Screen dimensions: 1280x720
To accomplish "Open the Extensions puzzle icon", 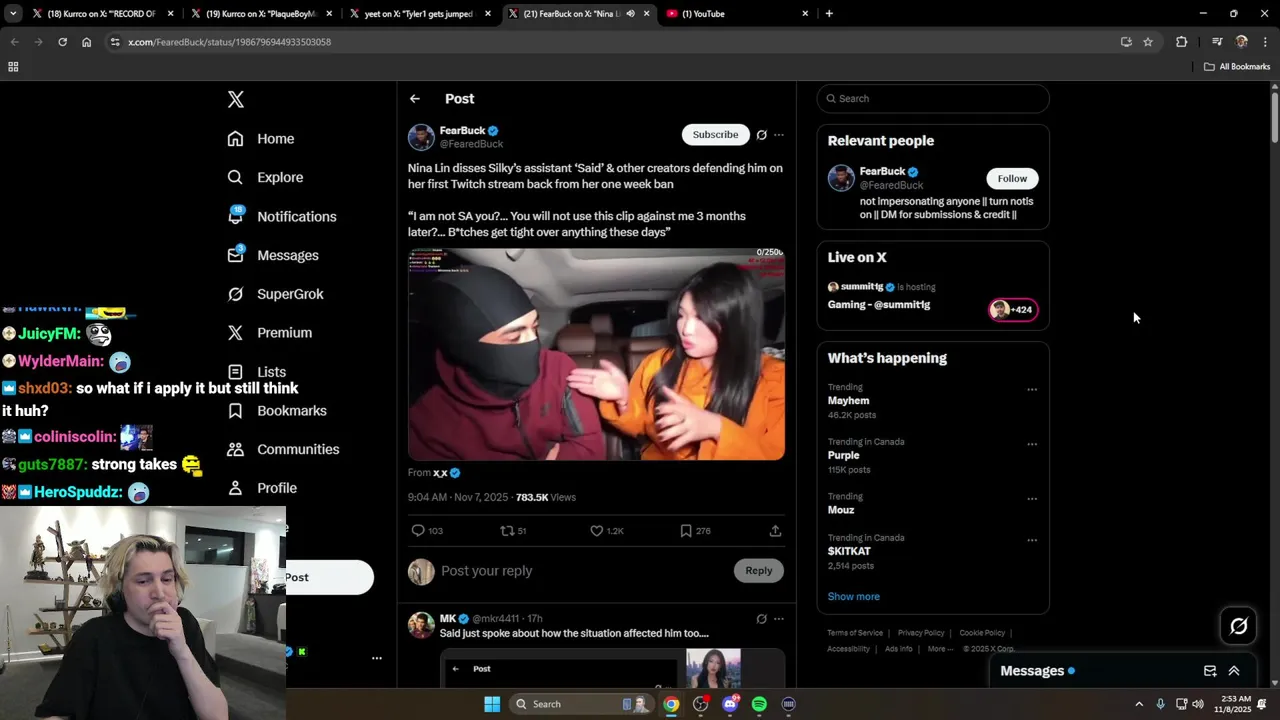I will pos(1182,42).
